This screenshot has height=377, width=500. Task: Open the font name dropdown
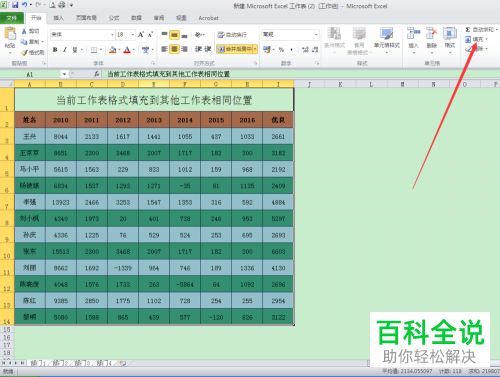[112, 34]
